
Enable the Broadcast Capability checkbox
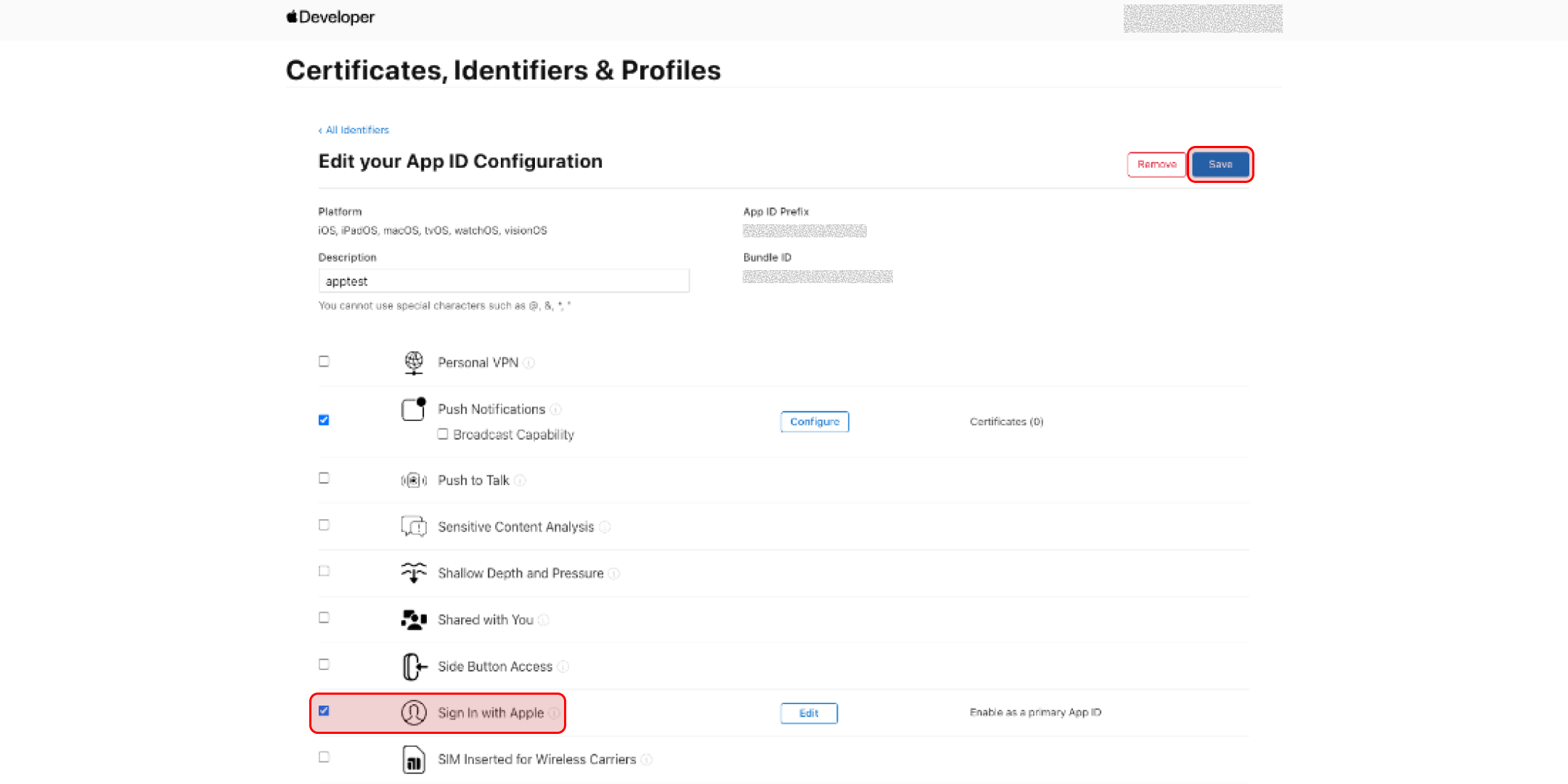click(x=443, y=434)
